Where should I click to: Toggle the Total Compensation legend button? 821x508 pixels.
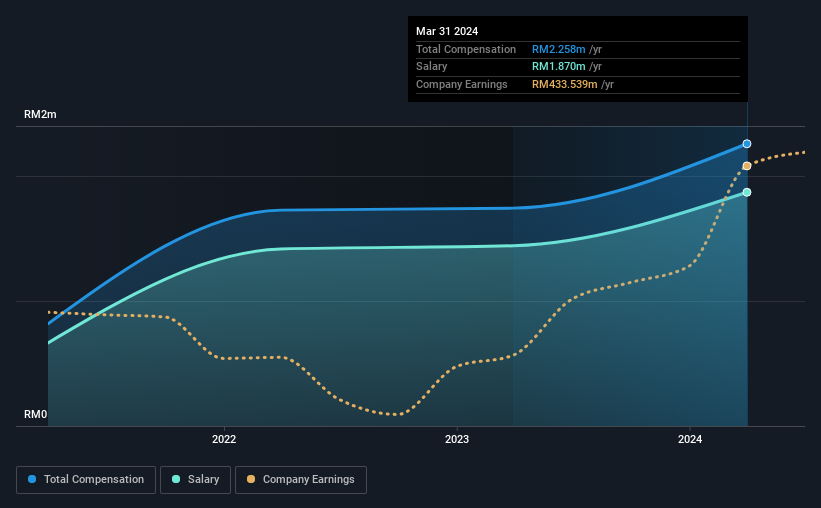point(86,480)
